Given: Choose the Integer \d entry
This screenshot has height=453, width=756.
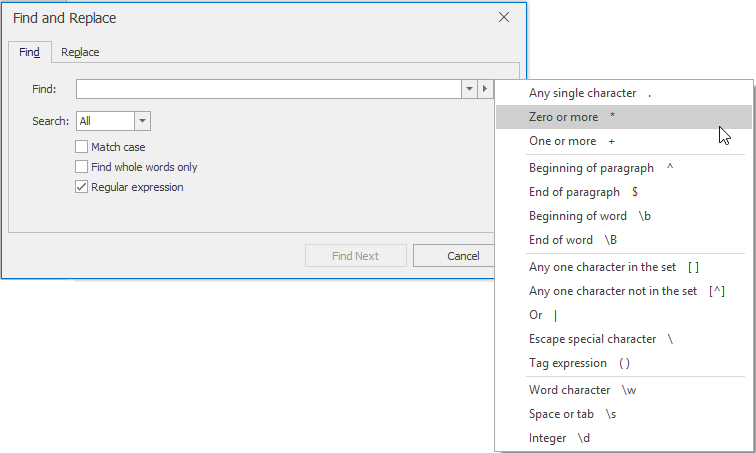Looking at the screenshot, I should 560,438.
